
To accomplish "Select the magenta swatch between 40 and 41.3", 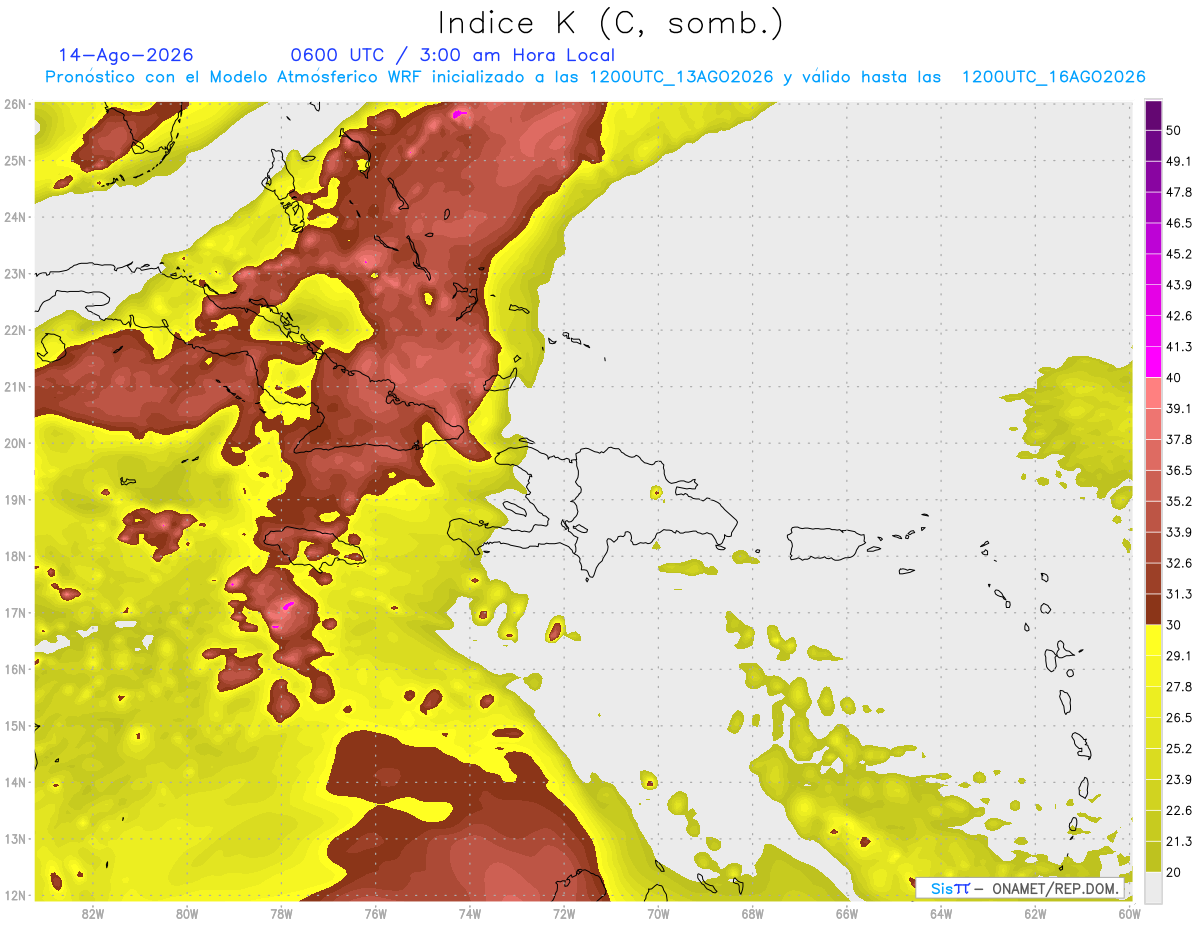I will tap(1153, 362).
